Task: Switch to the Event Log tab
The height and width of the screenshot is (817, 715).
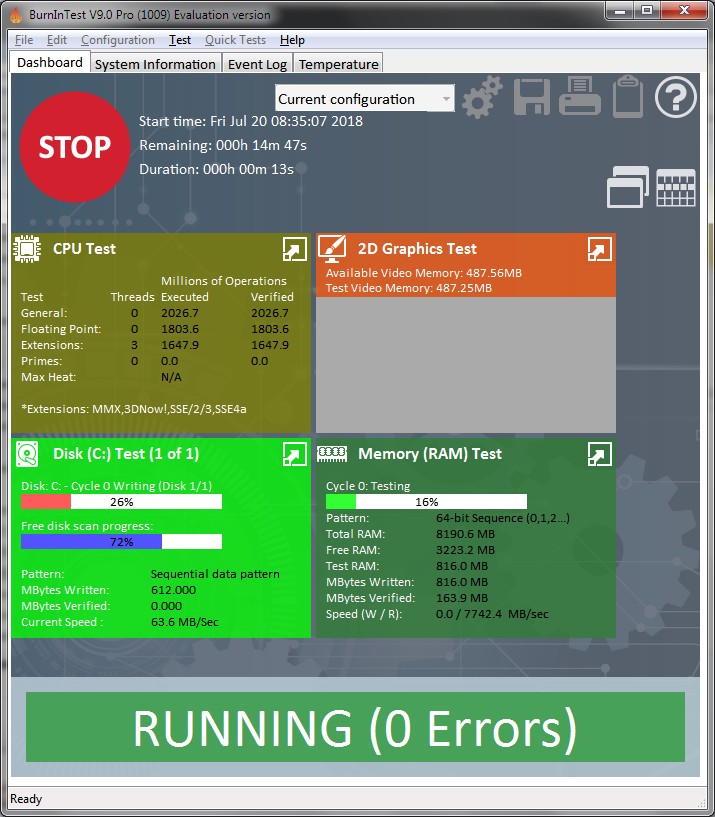Action: tap(257, 64)
